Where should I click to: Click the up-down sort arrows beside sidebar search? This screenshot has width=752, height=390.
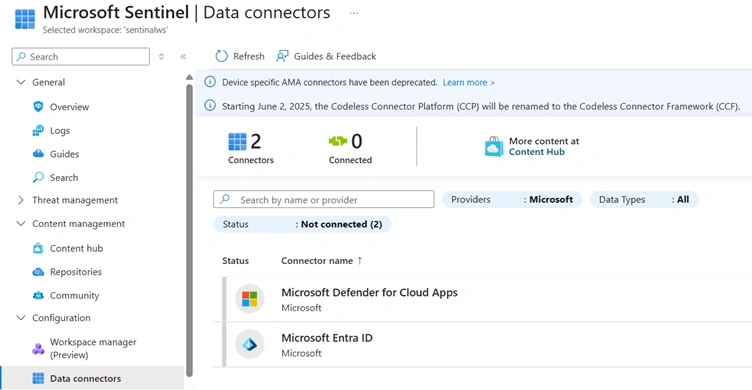coord(162,57)
